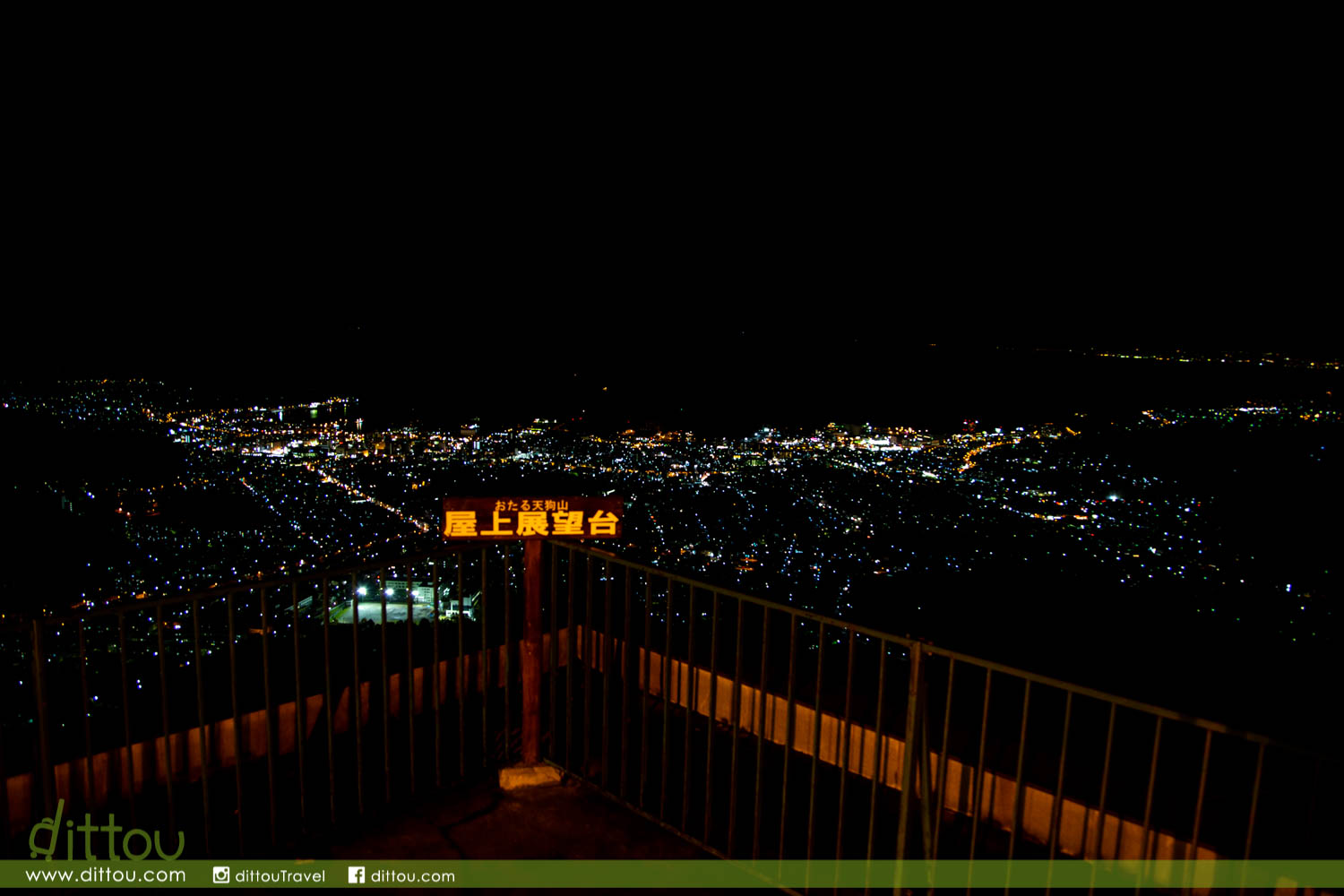Click the small 'おたる天狗山' sign text

(531, 505)
